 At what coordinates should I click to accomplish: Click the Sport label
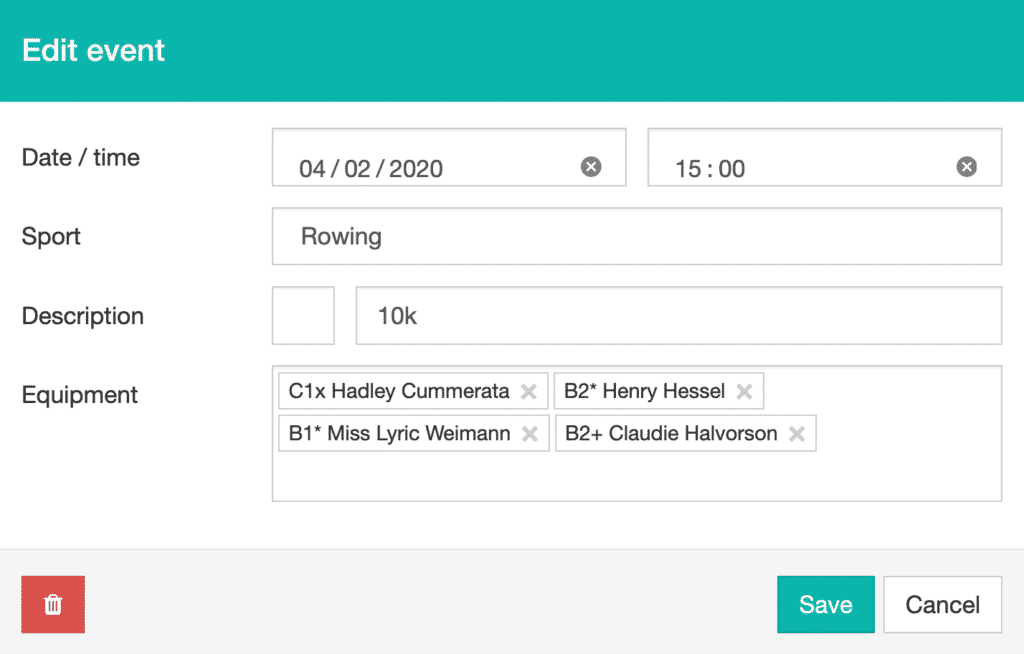51,237
